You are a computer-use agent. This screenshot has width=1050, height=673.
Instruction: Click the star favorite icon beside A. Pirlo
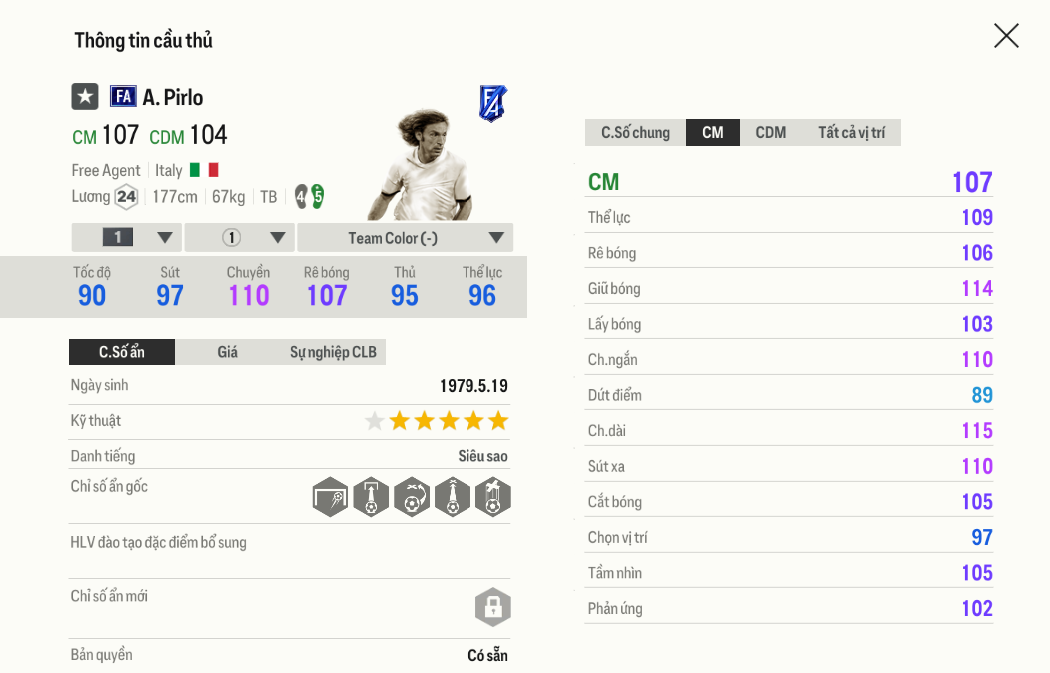85,96
